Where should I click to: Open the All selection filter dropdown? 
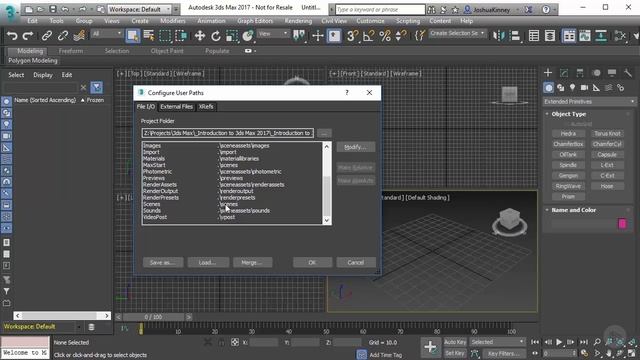coord(107,34)
